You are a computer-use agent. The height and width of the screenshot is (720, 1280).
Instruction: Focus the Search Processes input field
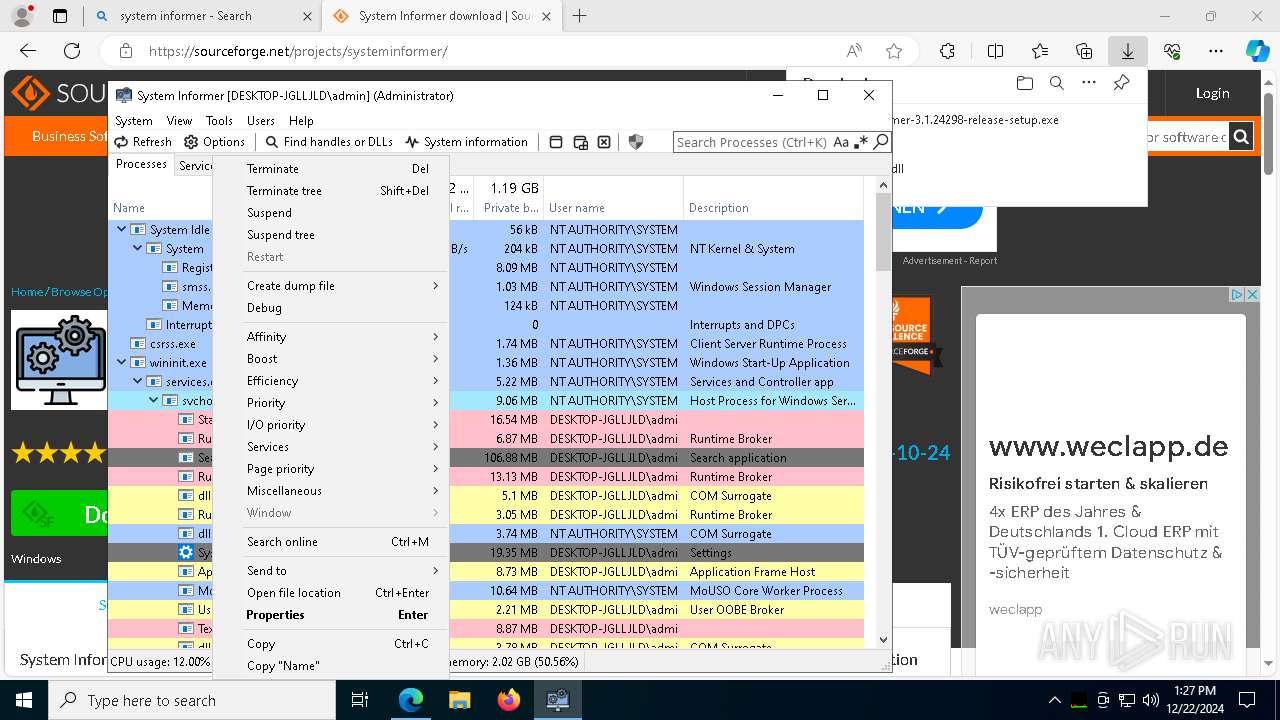[x=753, y=142]
